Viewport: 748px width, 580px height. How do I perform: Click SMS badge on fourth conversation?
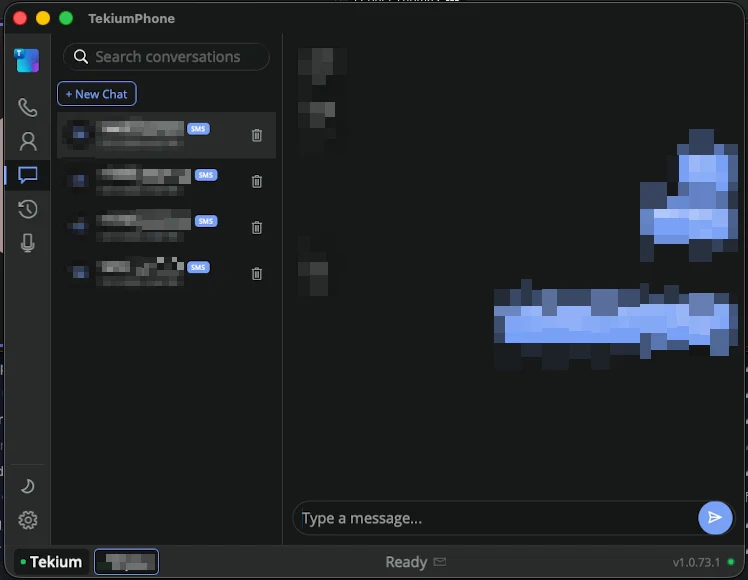pos(198,267)
